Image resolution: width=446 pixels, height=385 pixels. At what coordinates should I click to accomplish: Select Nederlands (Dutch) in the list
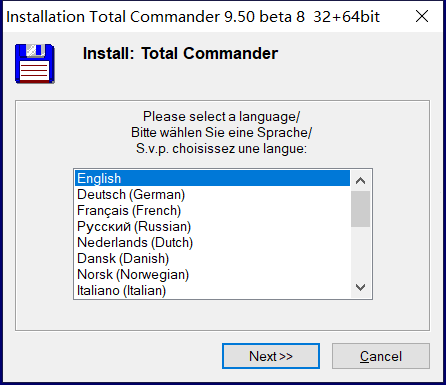coord(212,242)
